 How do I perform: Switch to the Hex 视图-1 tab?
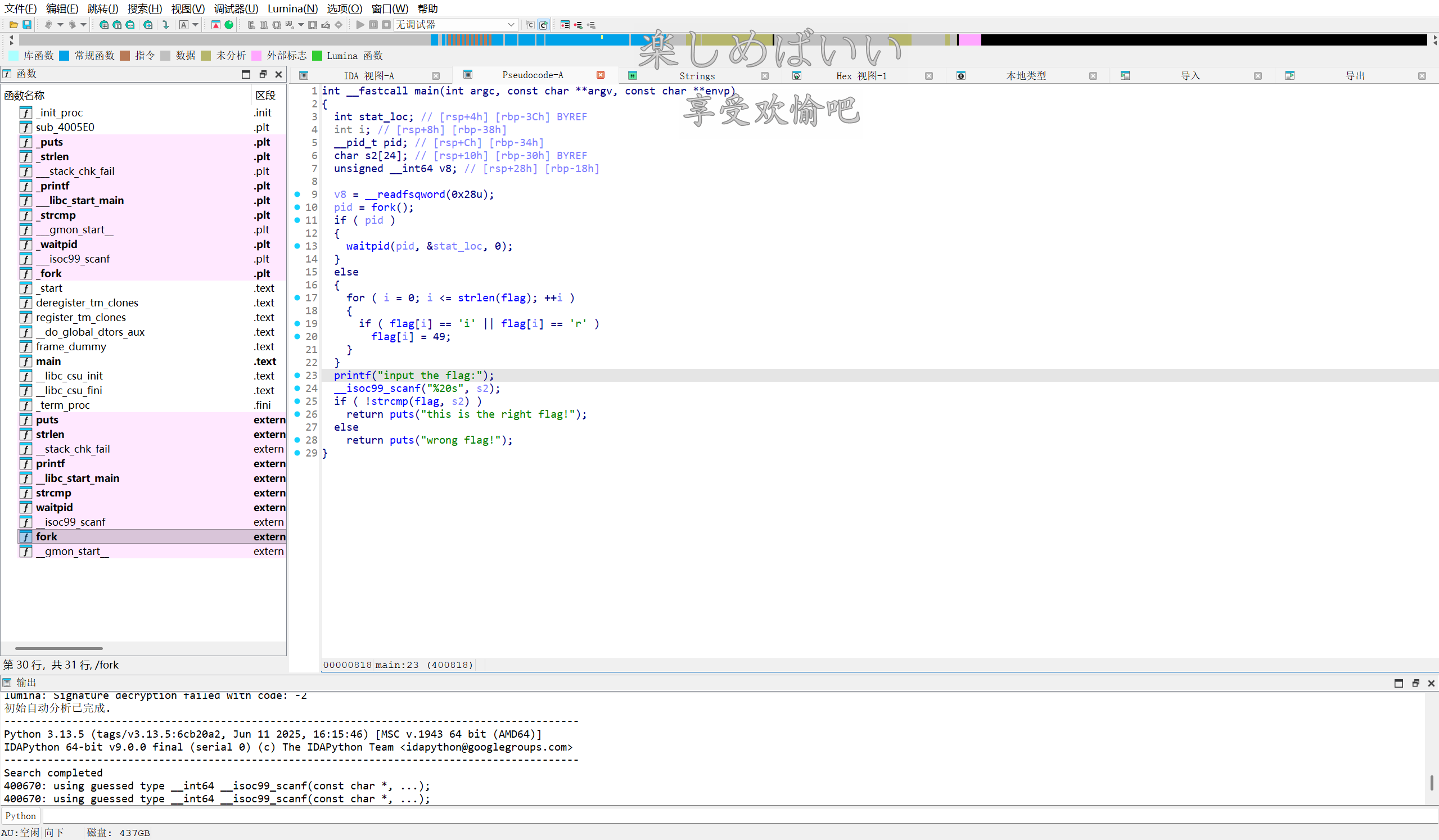click(x=860, y=76)
